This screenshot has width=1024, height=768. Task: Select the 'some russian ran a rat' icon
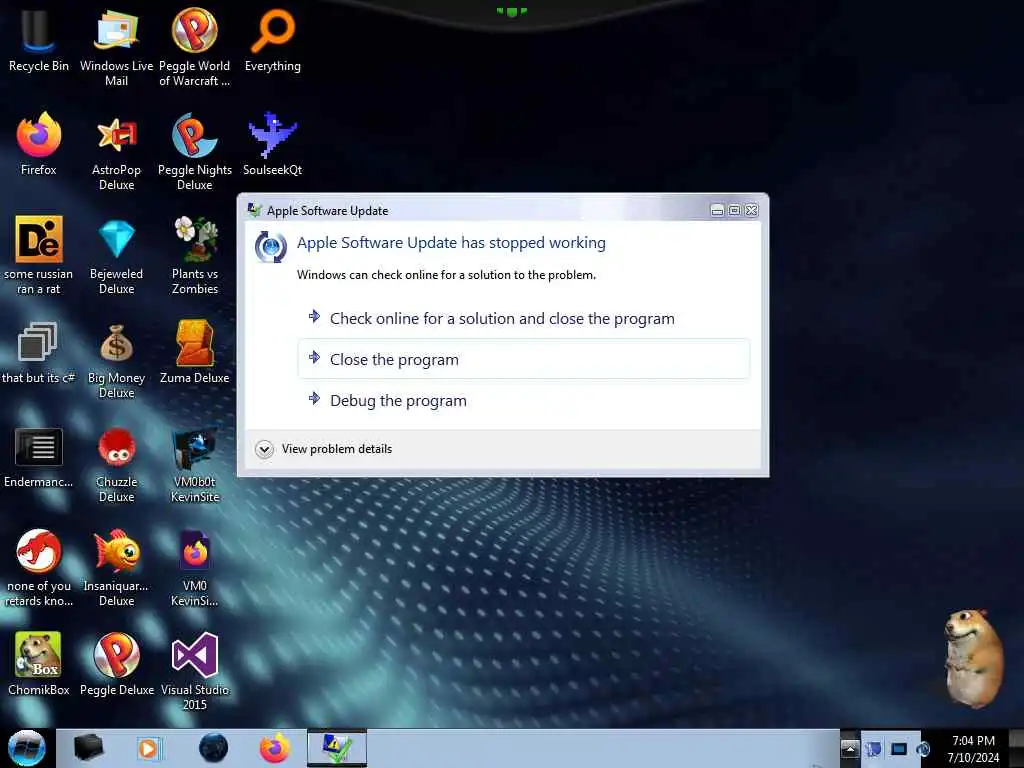coord(38,255)
